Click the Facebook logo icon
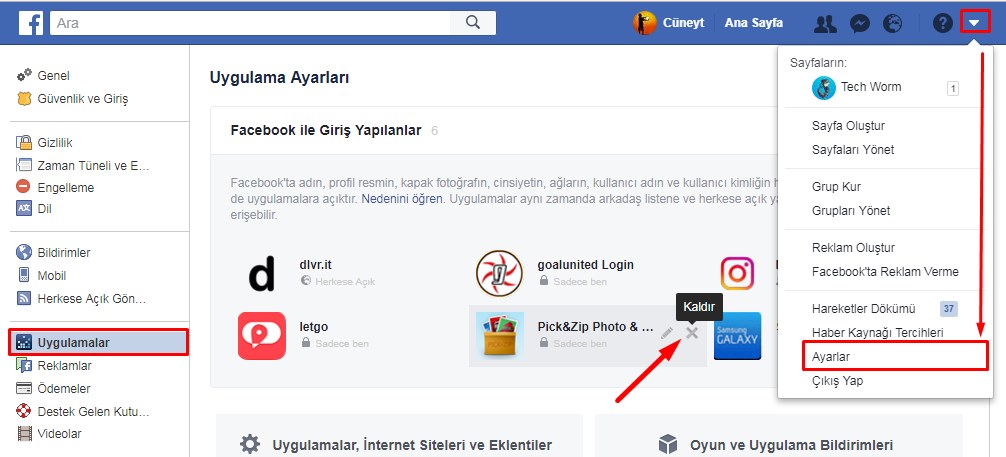Image resolution: width=1006 pixels, height=457 pixels. [x=30, y=22]
